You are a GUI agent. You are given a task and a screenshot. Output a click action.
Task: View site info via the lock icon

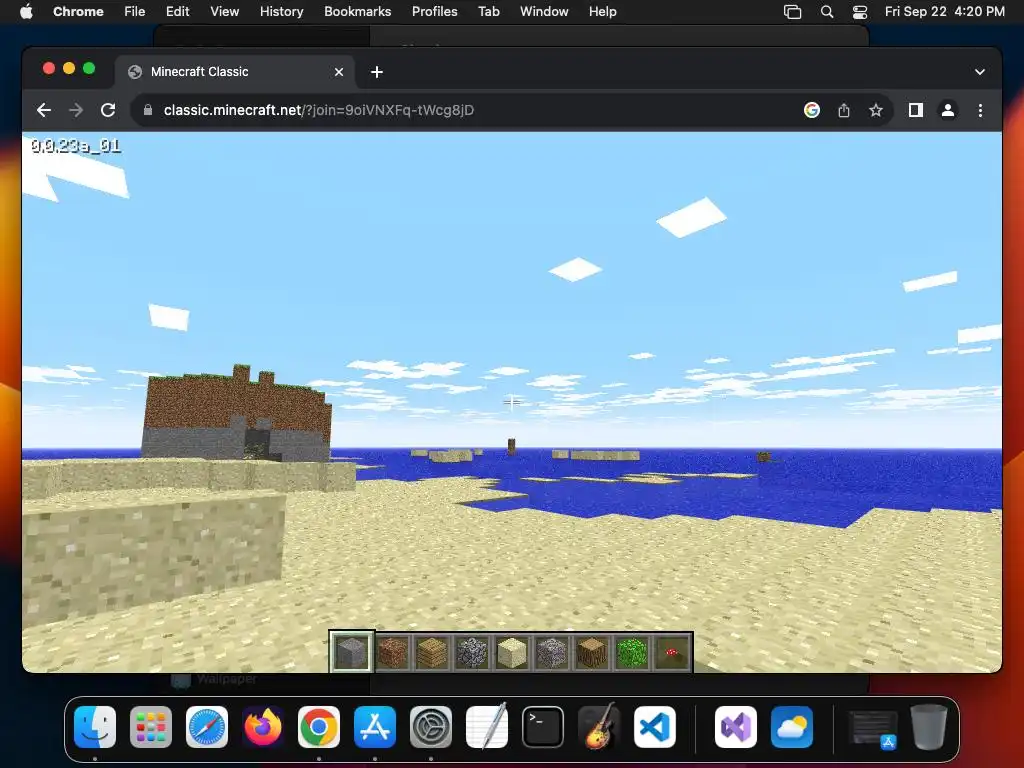148,110
